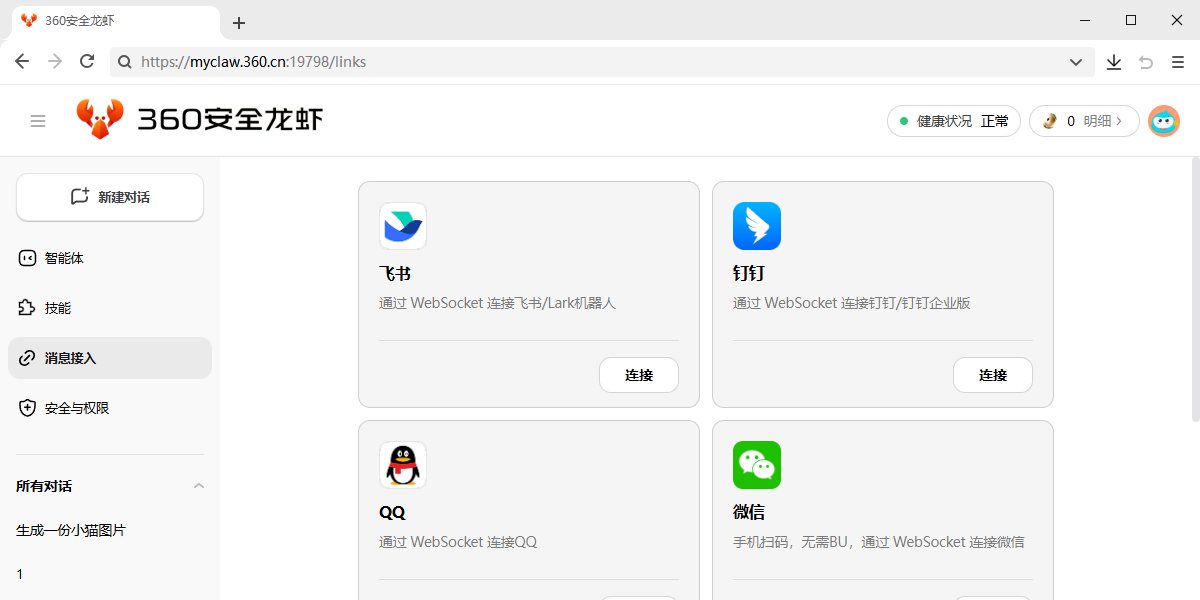
Task: Click the 360 lobster logo
Action: pyautogui.click(x=100, y=119)
